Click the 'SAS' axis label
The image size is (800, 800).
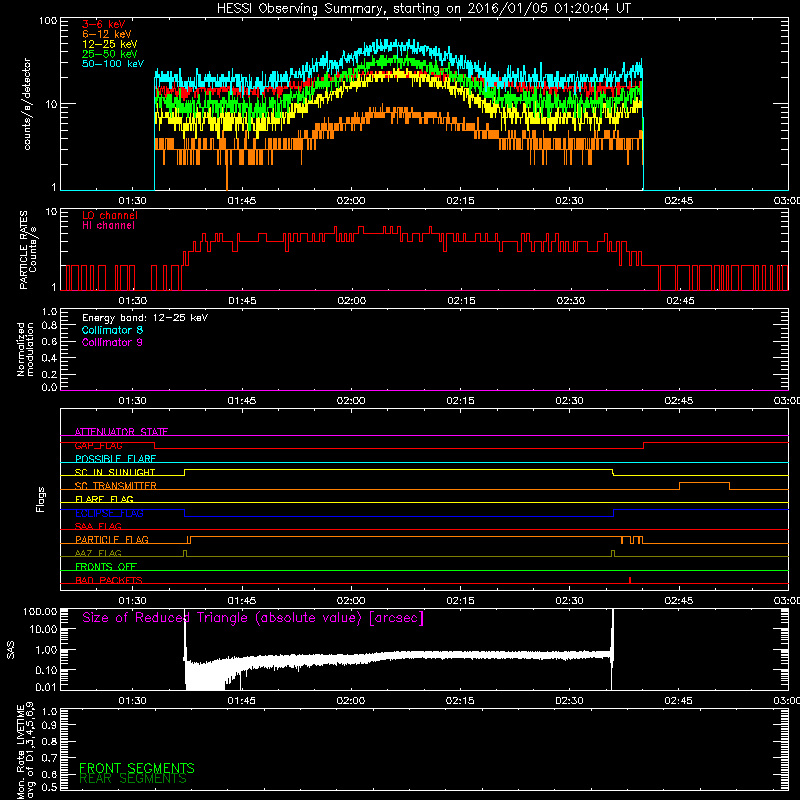point(10,651)
